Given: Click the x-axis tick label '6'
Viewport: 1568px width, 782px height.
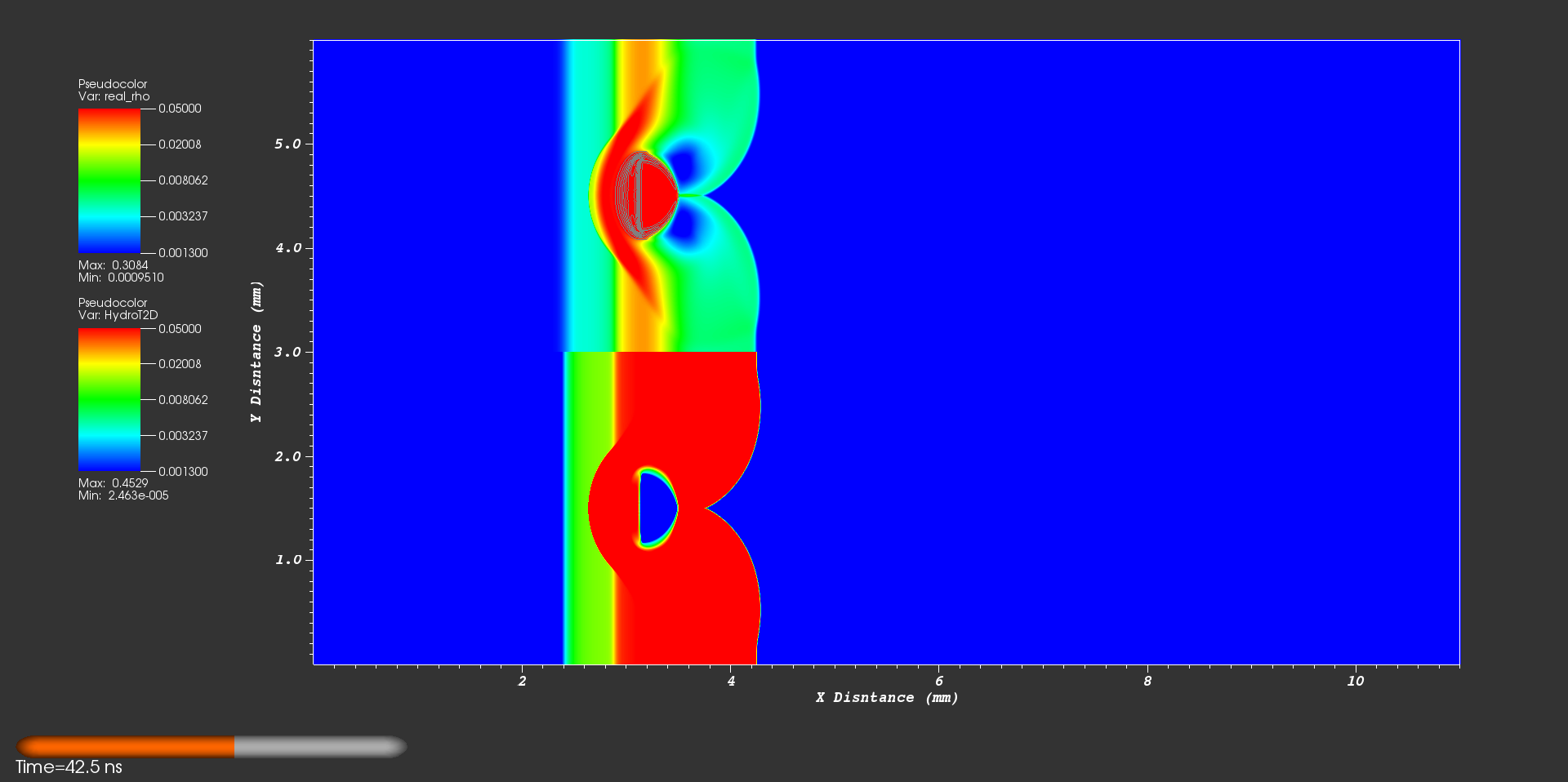Looking at the screenshot, I should click(939, 681).
